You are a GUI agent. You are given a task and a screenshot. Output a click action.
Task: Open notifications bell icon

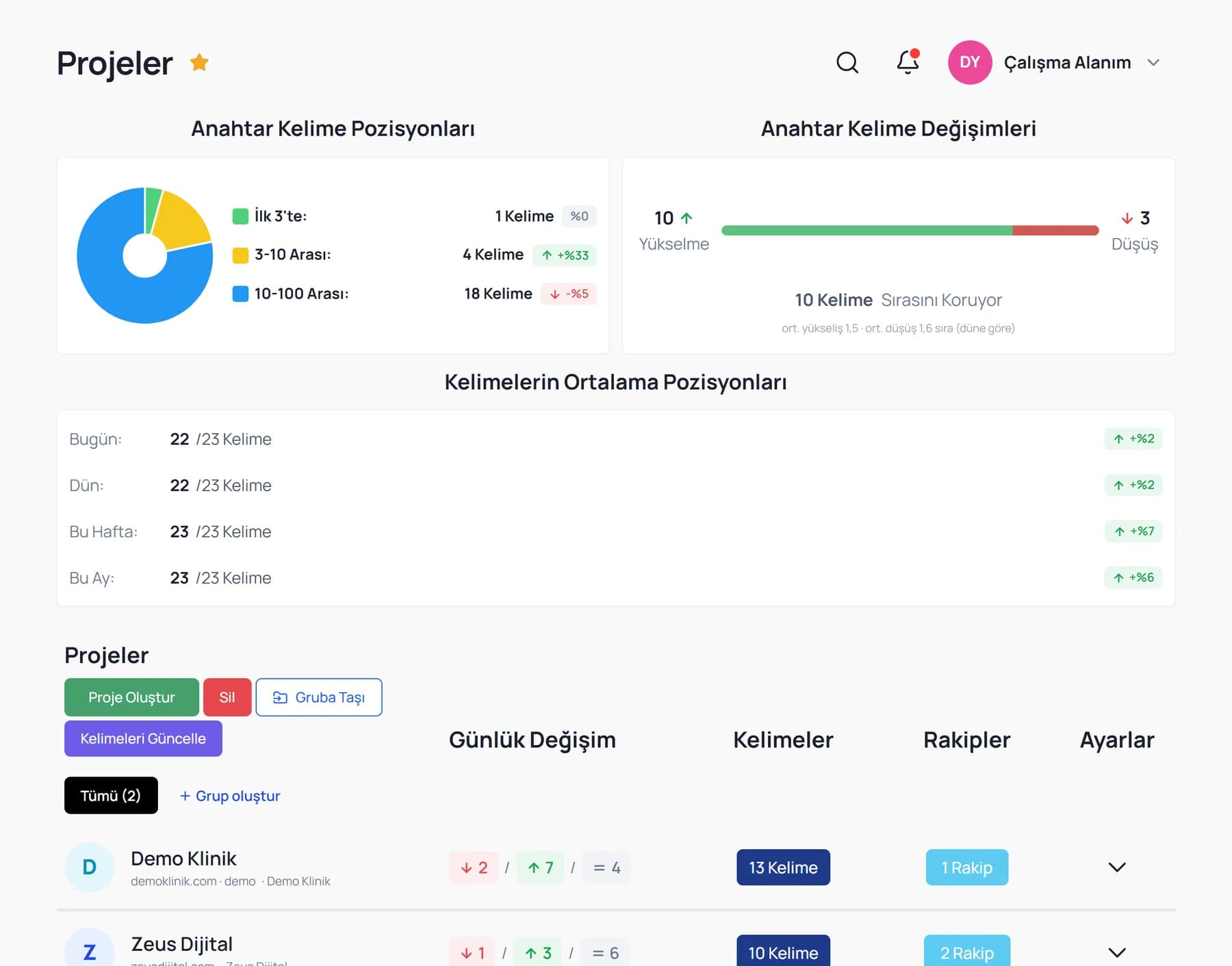(908, 62)
